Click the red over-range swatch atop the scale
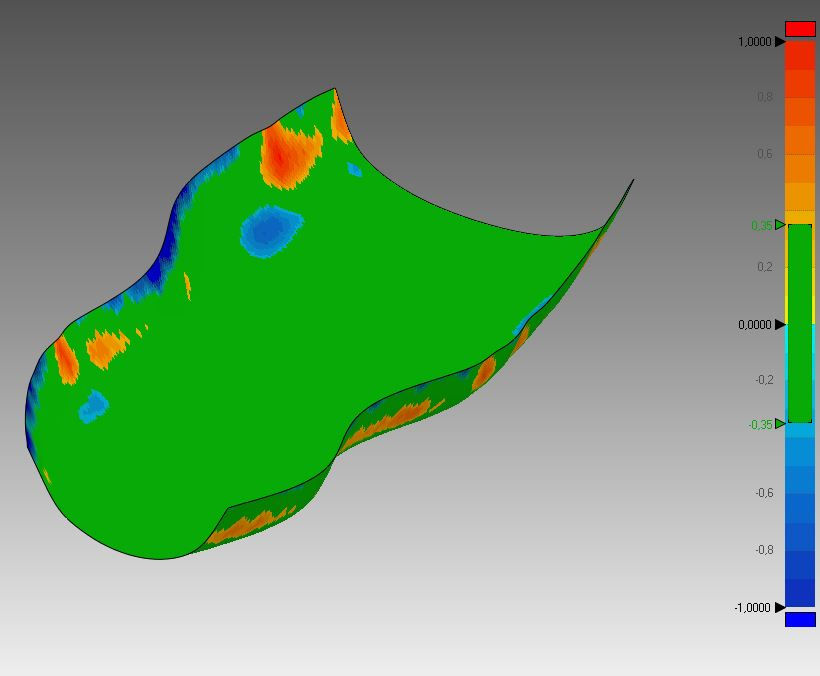 pyautogui.click(x=800, y=29)
